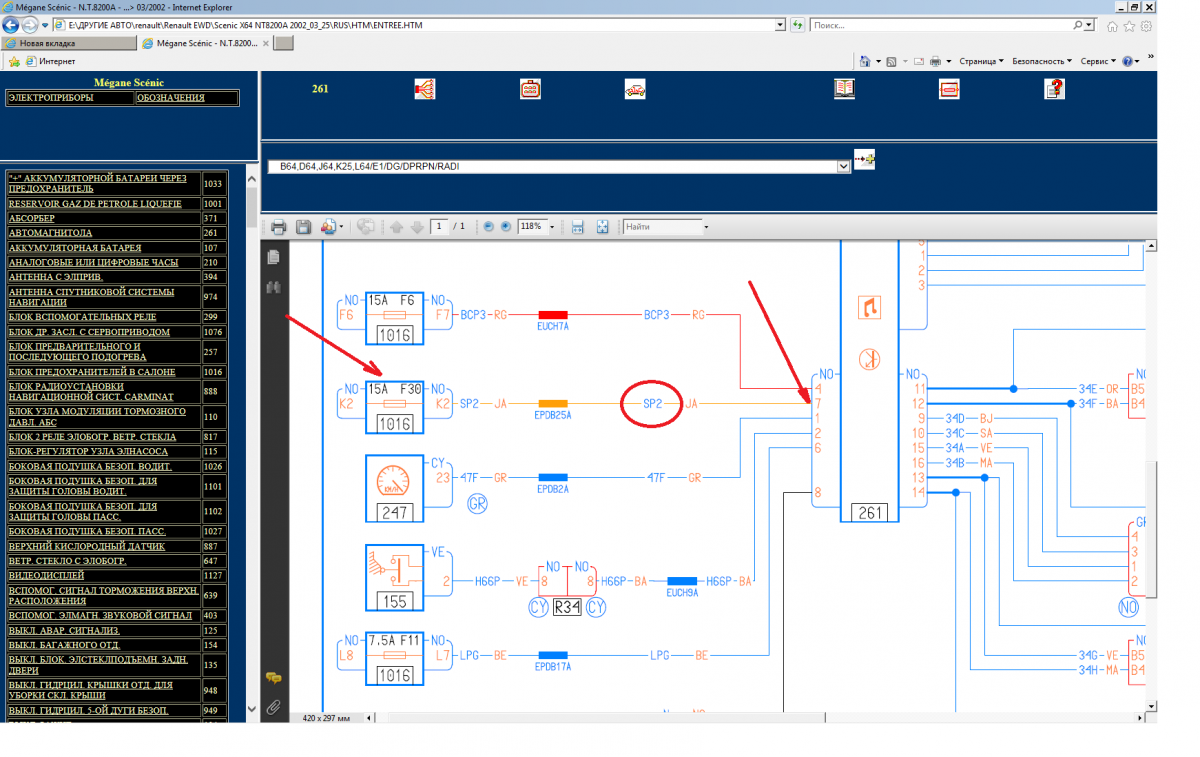Open the PDF collaborate share icon
The height and width of the screenshot is (757, 1200).
tap(327, 227)
